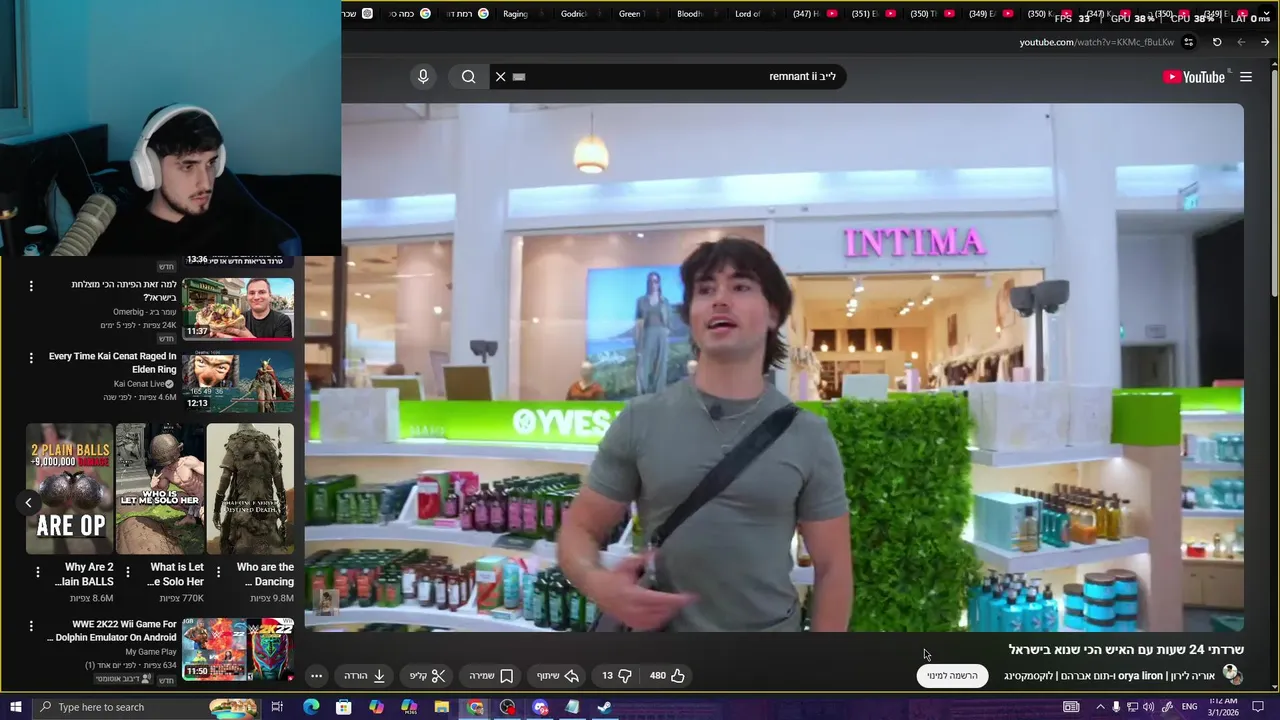
Task: Show hidden system tray icons chevron
Action: 1100,707
